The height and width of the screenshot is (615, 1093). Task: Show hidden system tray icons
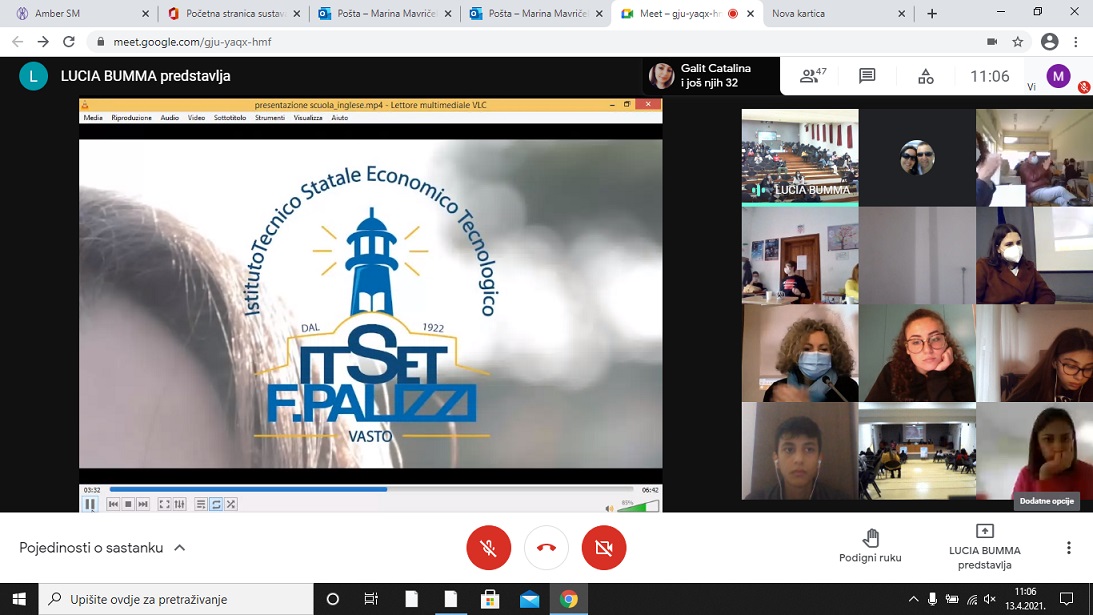point(913,599)
